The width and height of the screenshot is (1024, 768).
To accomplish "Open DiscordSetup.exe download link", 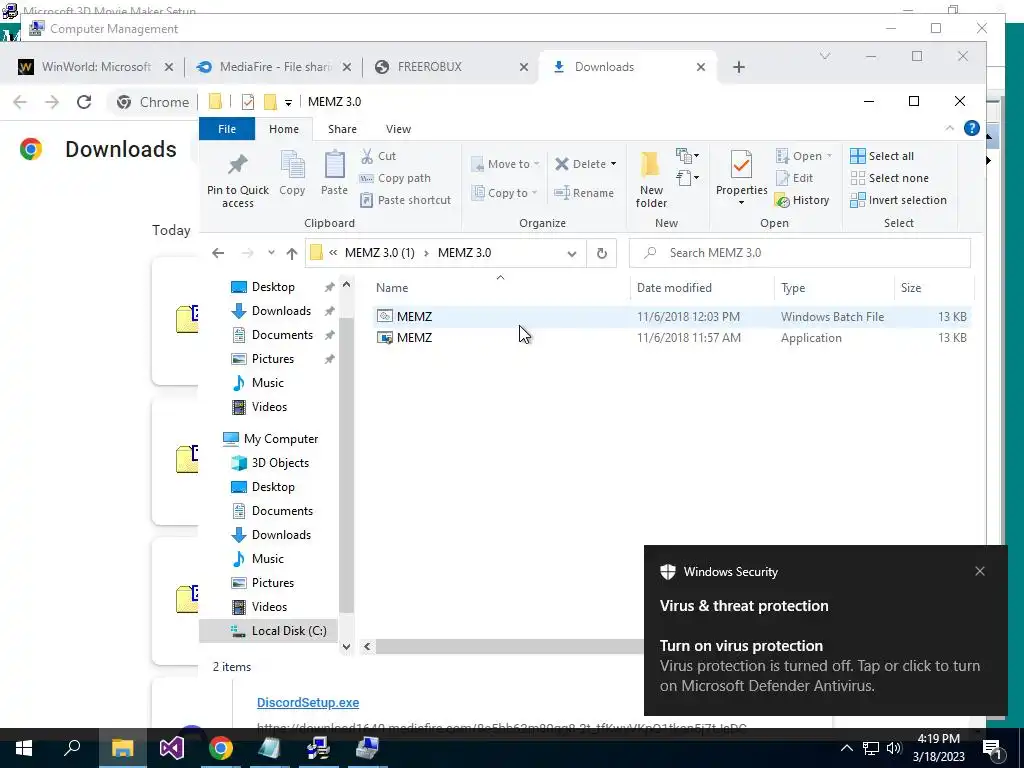I will coord(308,703).
